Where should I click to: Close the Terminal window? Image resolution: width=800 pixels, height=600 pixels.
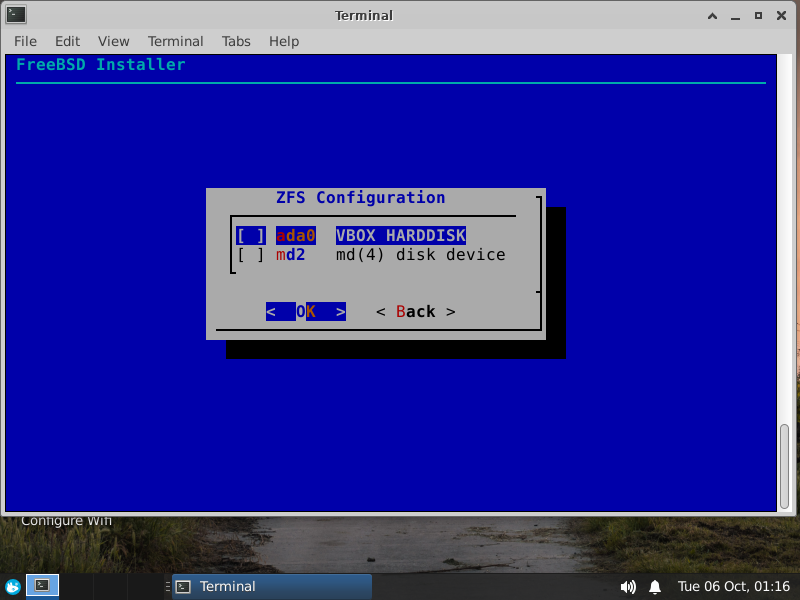click(781, 16)
